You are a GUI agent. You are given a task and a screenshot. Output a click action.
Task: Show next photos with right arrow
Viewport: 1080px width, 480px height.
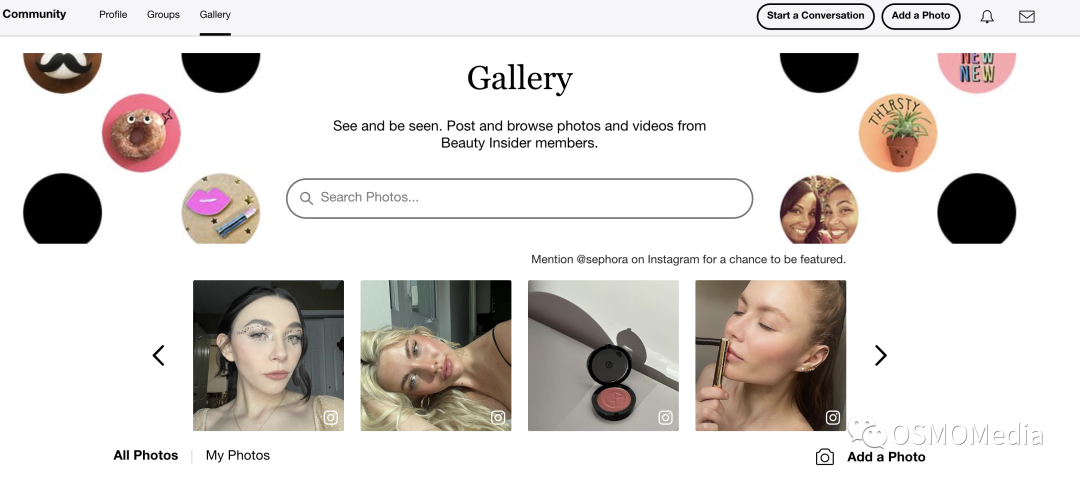880,355
